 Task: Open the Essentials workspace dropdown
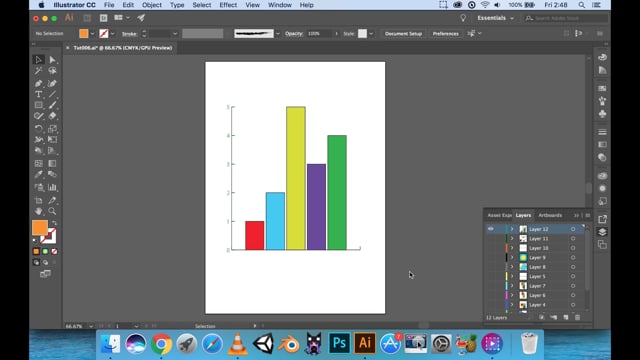click(x=496, y=18)
